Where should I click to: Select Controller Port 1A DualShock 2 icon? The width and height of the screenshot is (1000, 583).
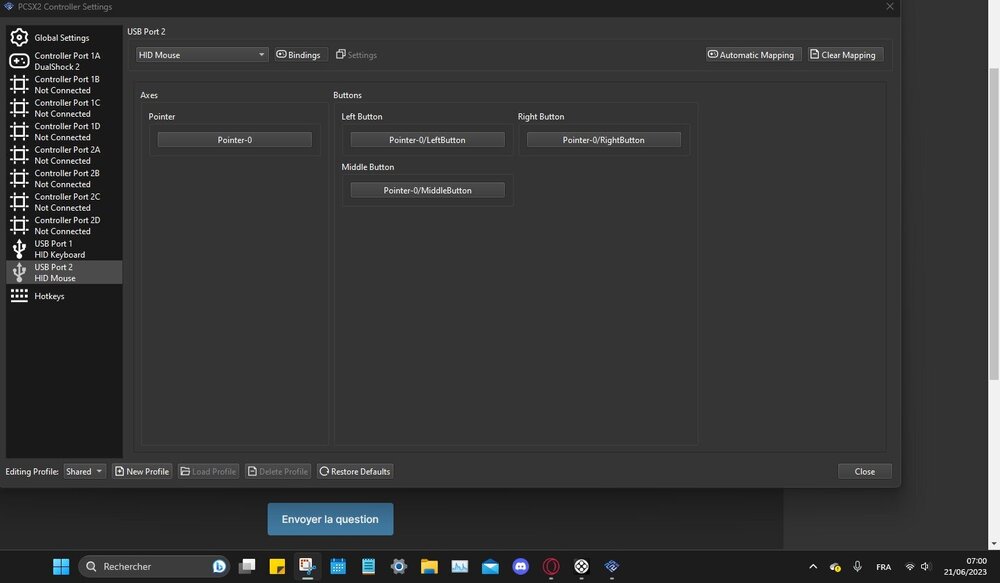[x=19, y=61]
